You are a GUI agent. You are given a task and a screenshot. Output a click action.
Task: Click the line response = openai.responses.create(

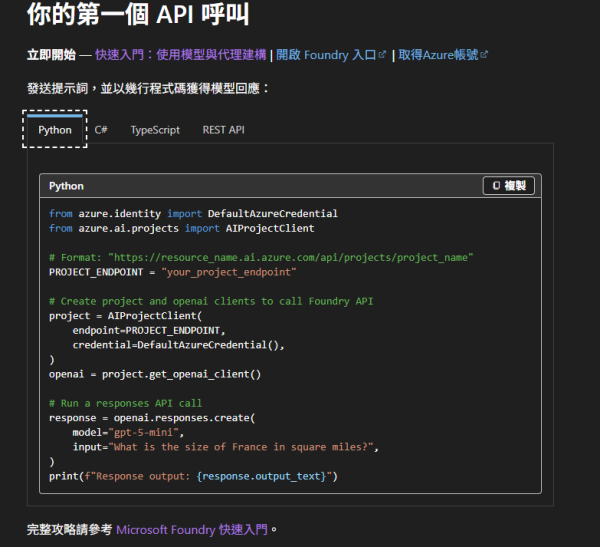pyautogui.click(x=152, y=418)
